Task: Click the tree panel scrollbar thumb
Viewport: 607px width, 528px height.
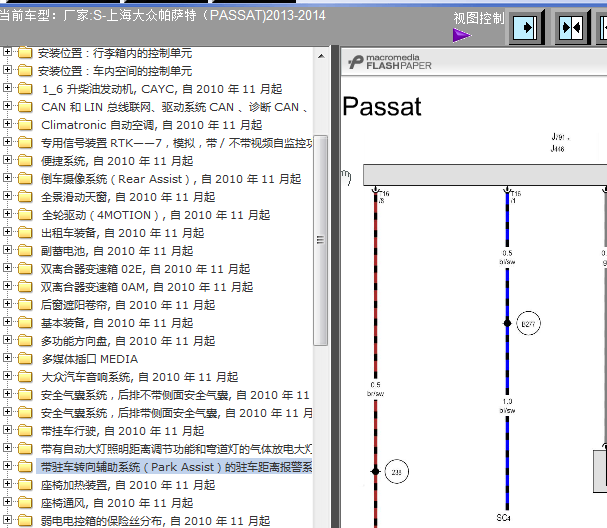Action: point(321,240)
